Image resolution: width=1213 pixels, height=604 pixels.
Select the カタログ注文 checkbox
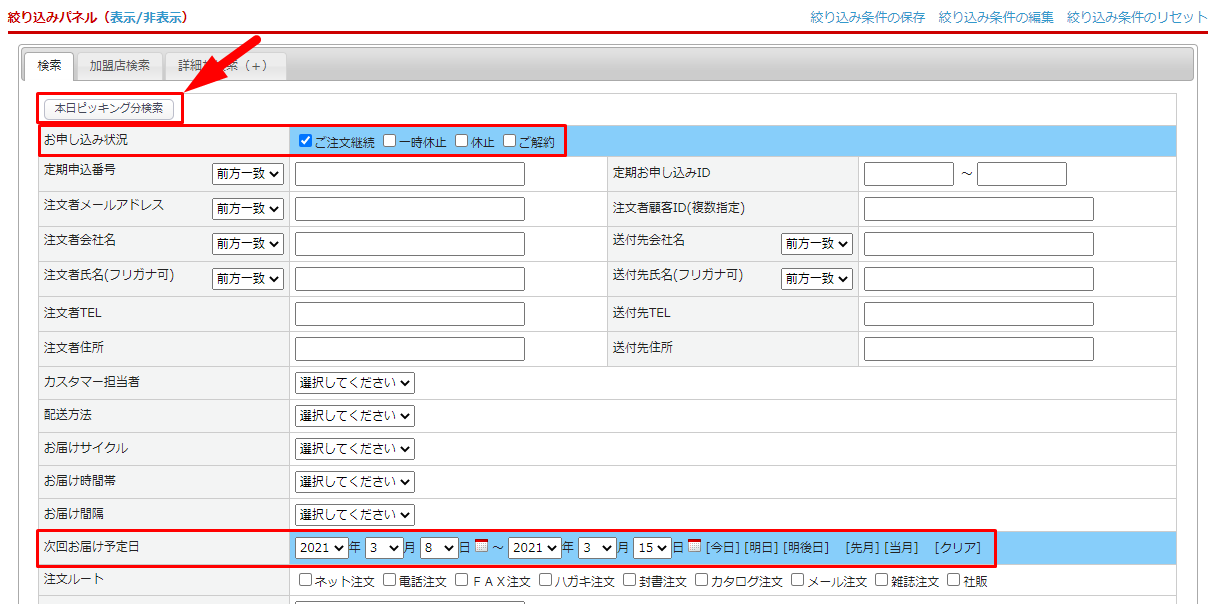pos(702,580)
